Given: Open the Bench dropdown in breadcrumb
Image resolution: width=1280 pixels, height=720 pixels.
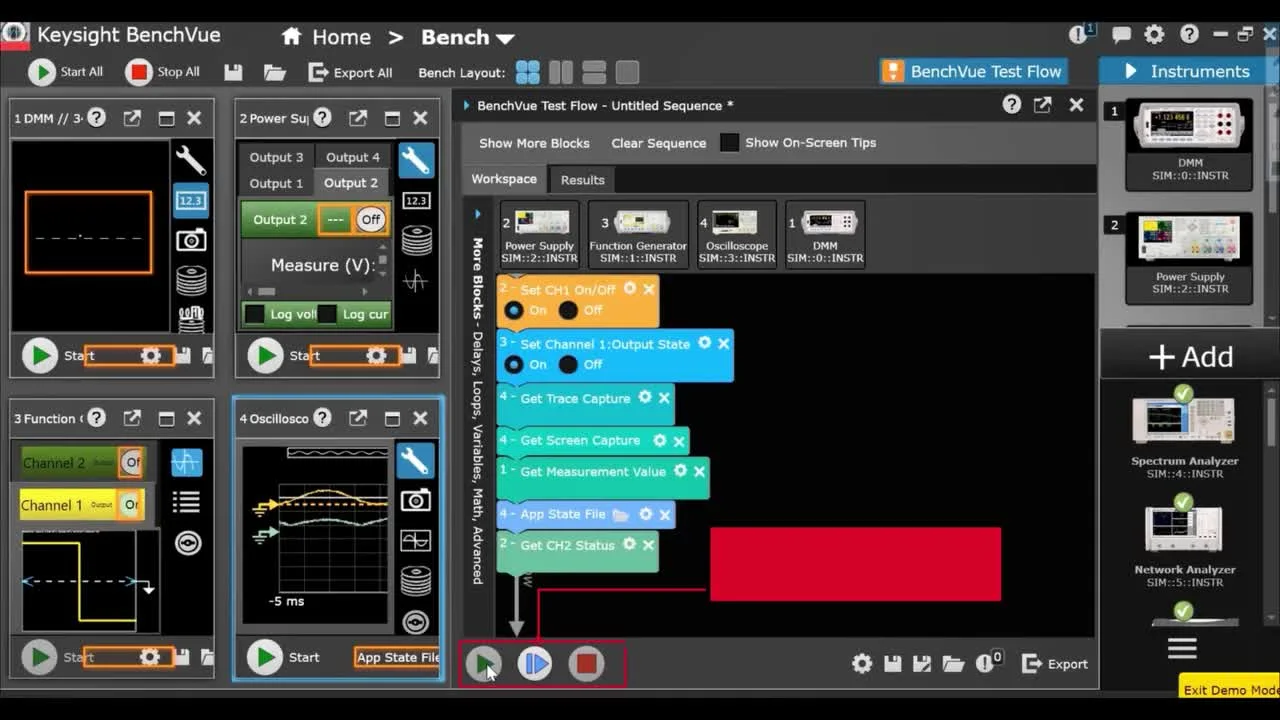Looking at the screenshot, I should (467, 37).
